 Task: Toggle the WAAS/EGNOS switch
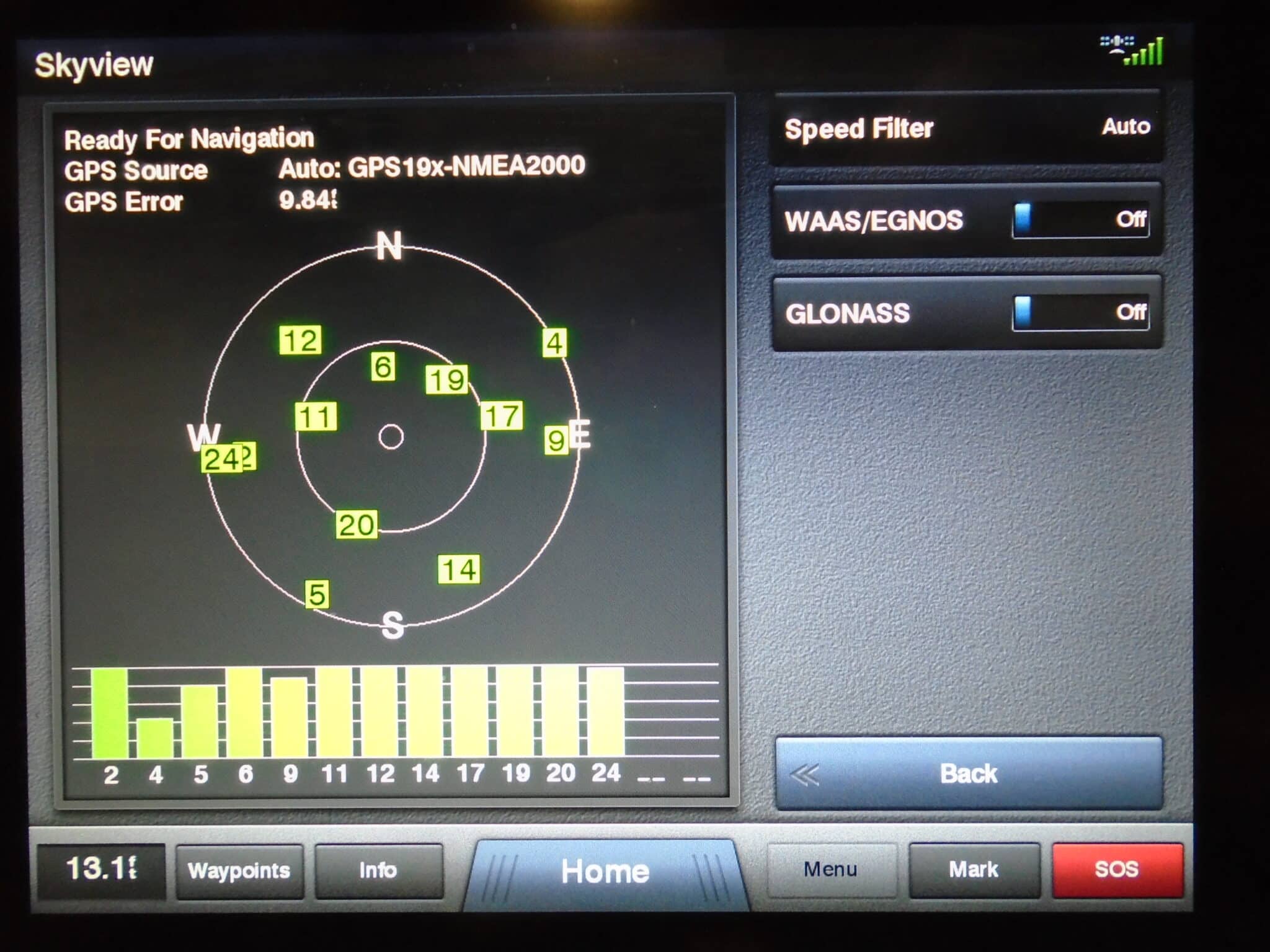coord(1080,219)
